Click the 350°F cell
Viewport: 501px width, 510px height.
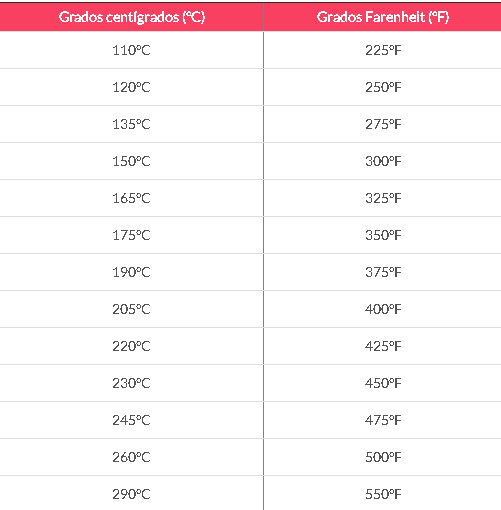pos(382,235)
